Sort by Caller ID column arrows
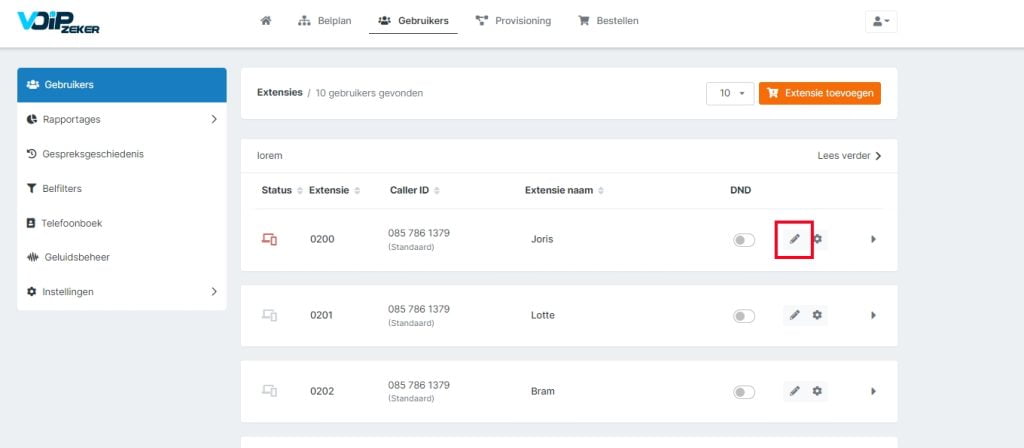 pyautogui.click(x=436, y=191)
